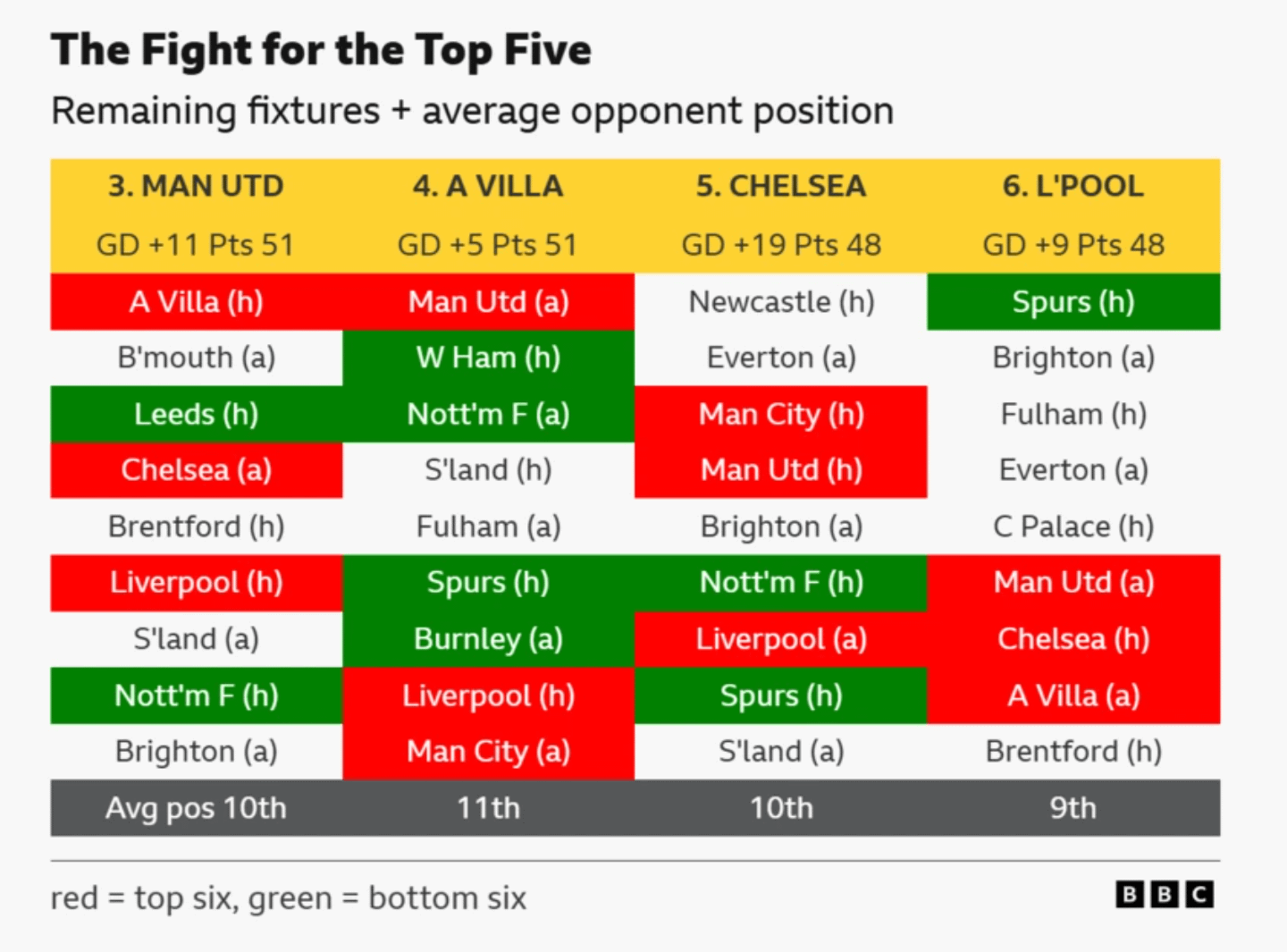The width and height of the screenshot is (1287, 952).
Task: Select the Fulham (a) fixture in Villa's column
Action: point(488,527)
